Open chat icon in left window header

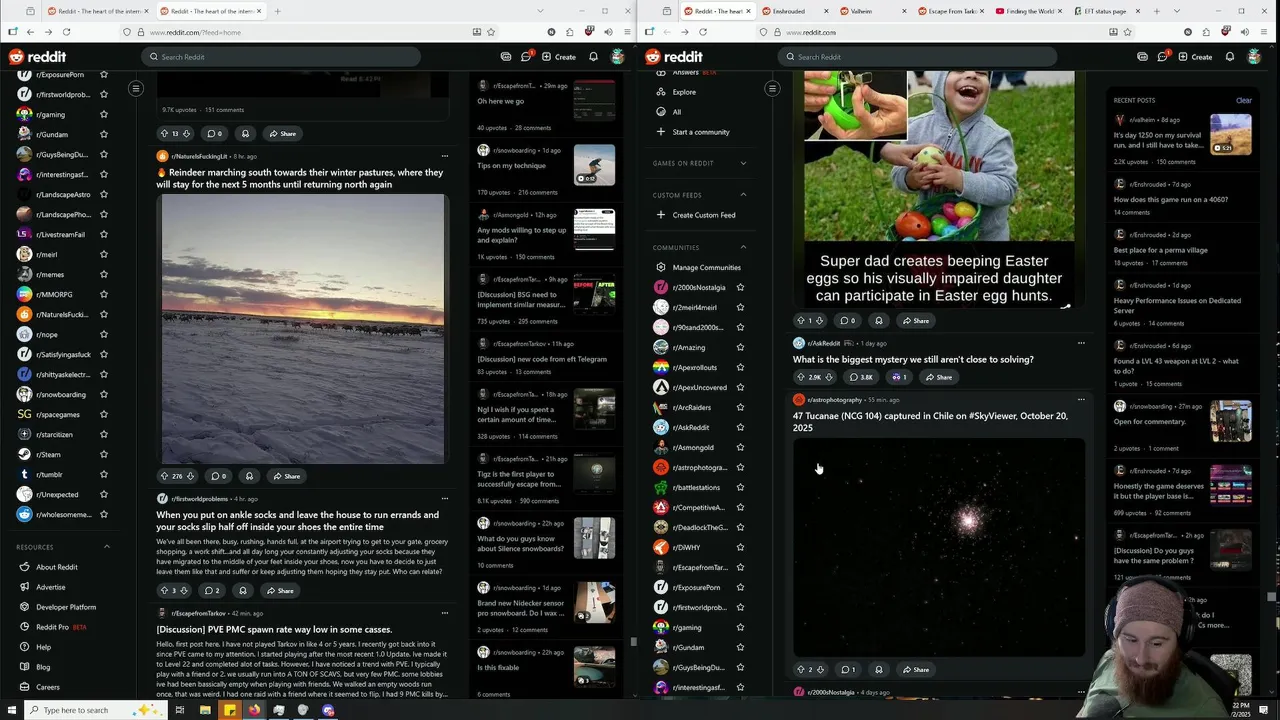526,57
